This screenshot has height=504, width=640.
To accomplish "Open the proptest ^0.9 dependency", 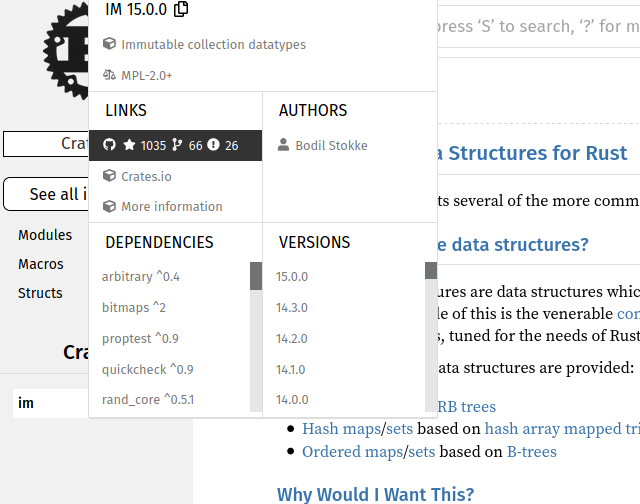I will 140,338.
